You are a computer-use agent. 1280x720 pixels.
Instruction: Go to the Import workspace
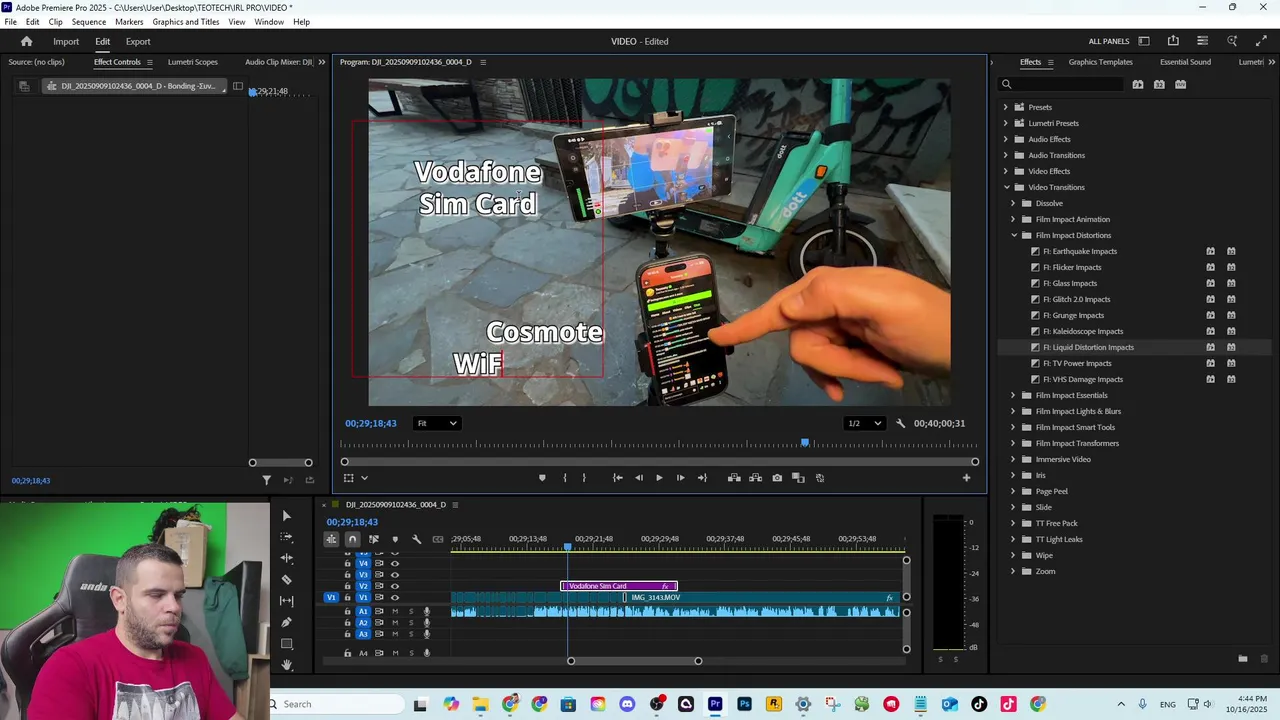click(66, 41)
